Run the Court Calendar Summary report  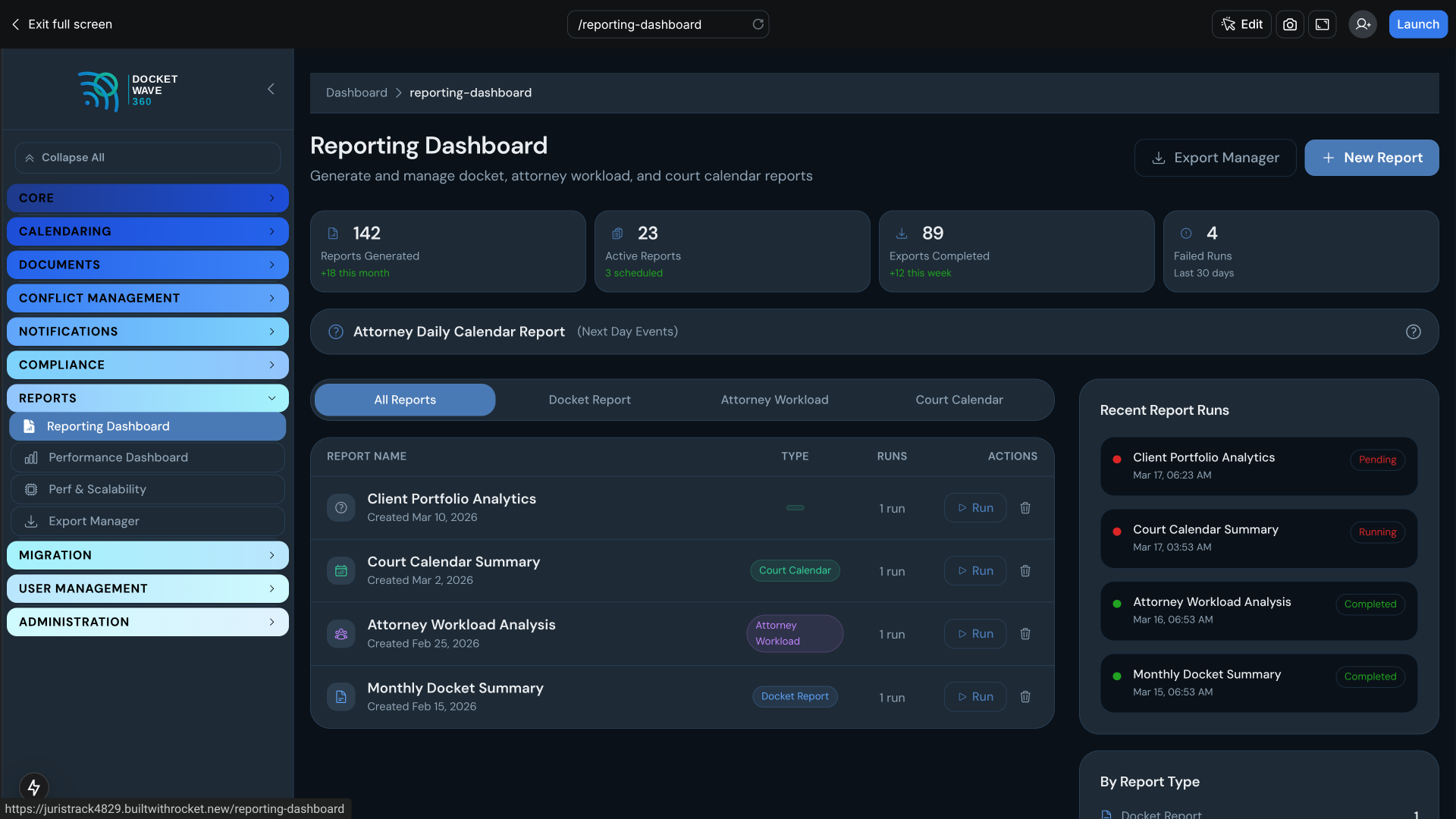(x=975, y=571)
